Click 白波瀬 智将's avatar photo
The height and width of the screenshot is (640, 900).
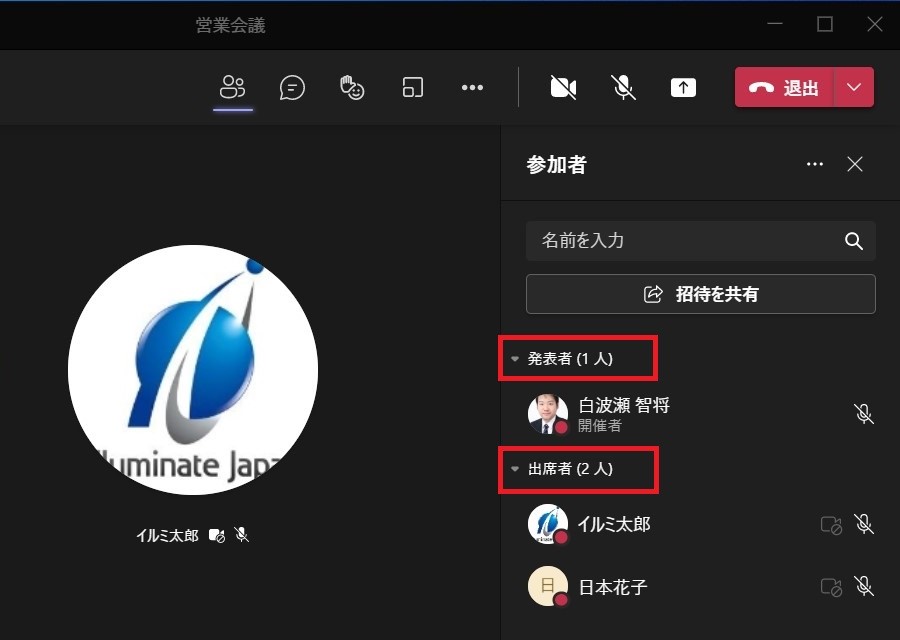click(x=548, y=414)
